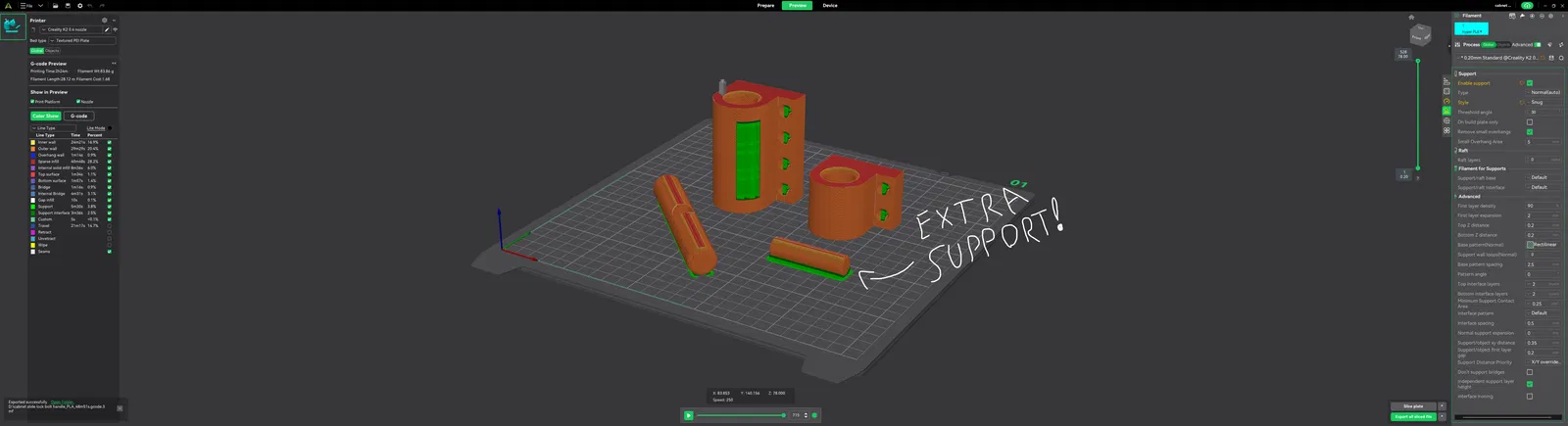This screenshot has height=426, width=1568.
Task: Enable Travel line visibility
Action: tap(109, 225)
